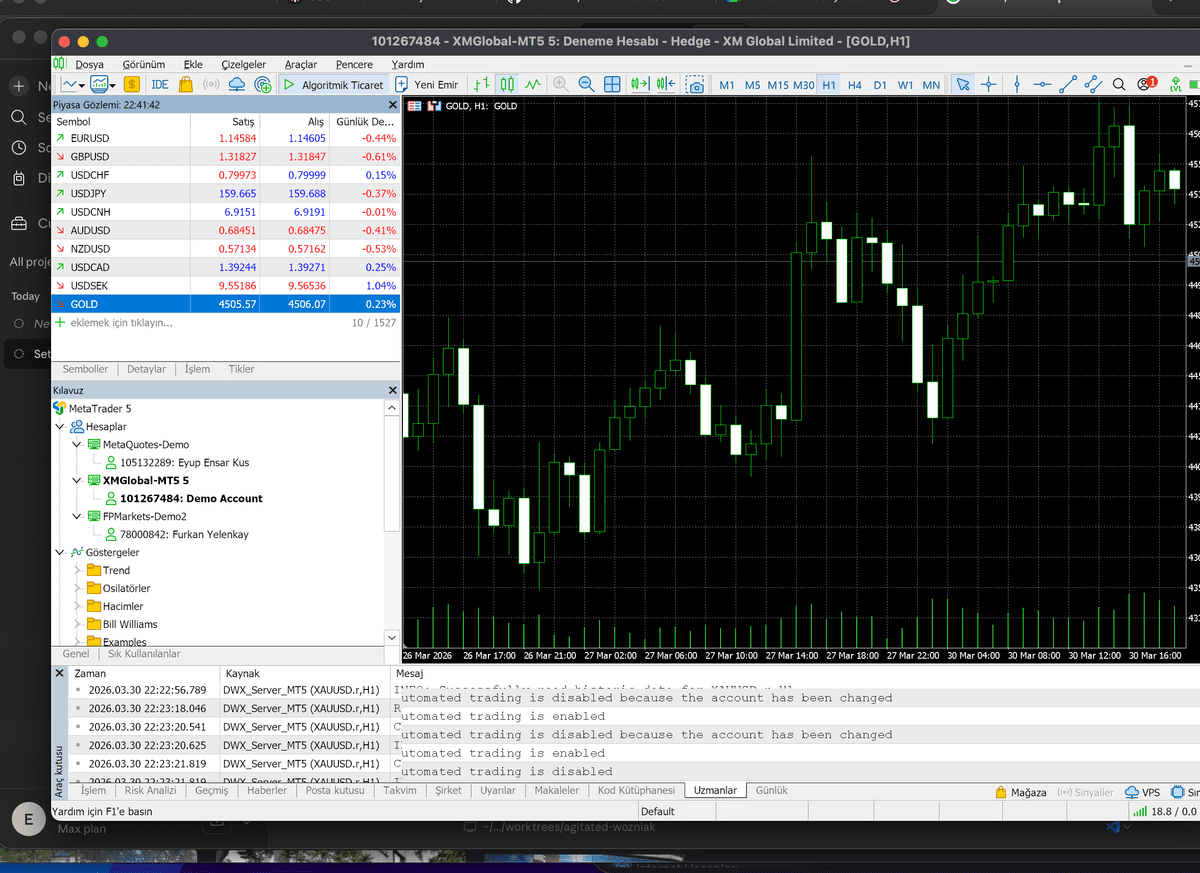Screen dimensions: 1200x873
Task: Collapse the Hesaplar tree node
Action: tap(60, 427)
